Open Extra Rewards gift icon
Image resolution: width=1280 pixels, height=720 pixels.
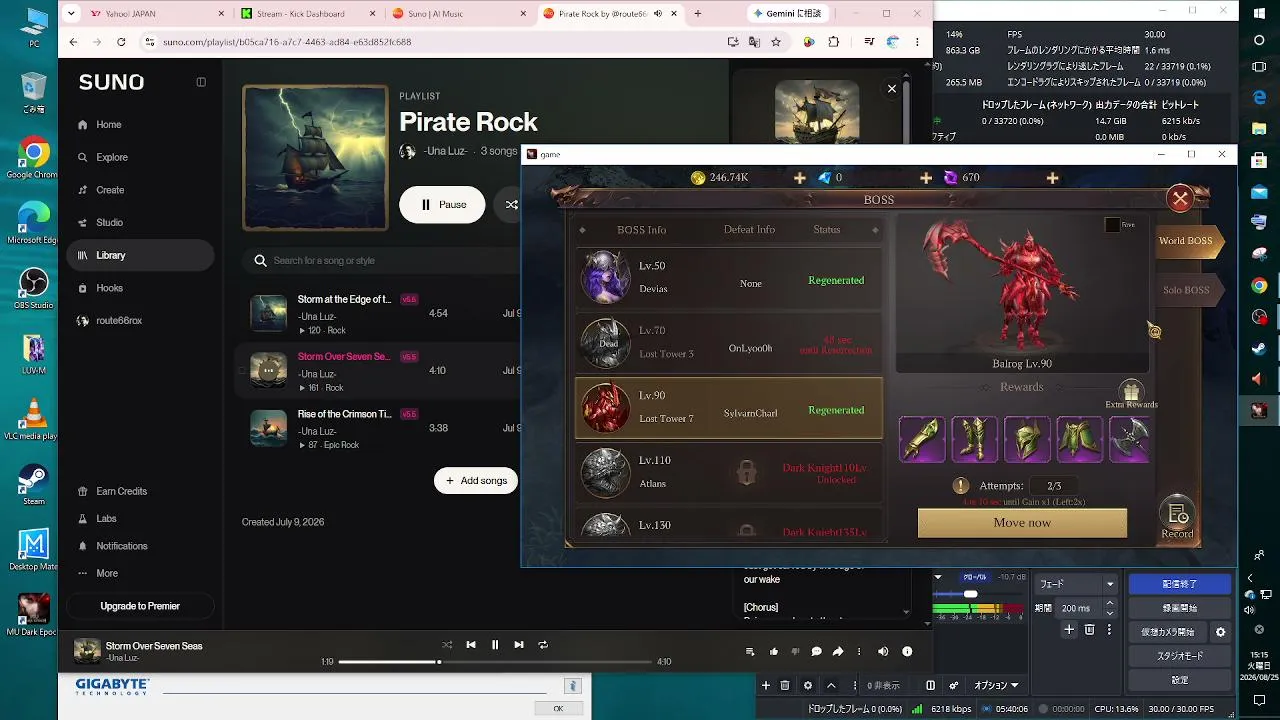coord(1131,392)
